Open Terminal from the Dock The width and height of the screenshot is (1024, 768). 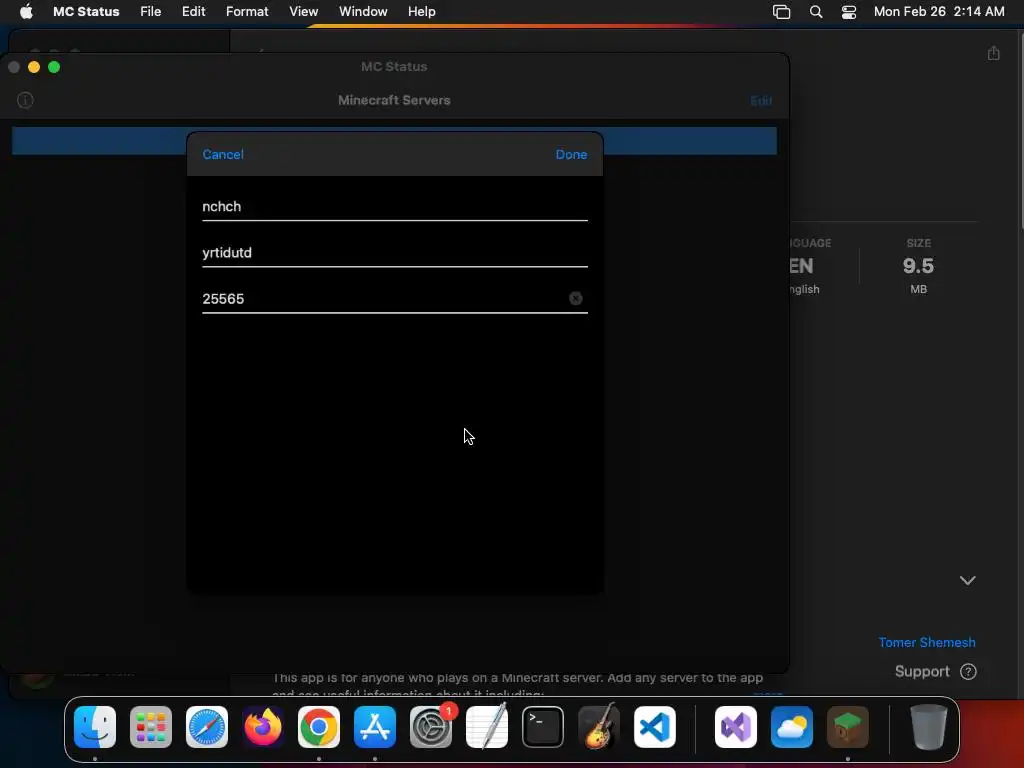(x=543, y=727)
